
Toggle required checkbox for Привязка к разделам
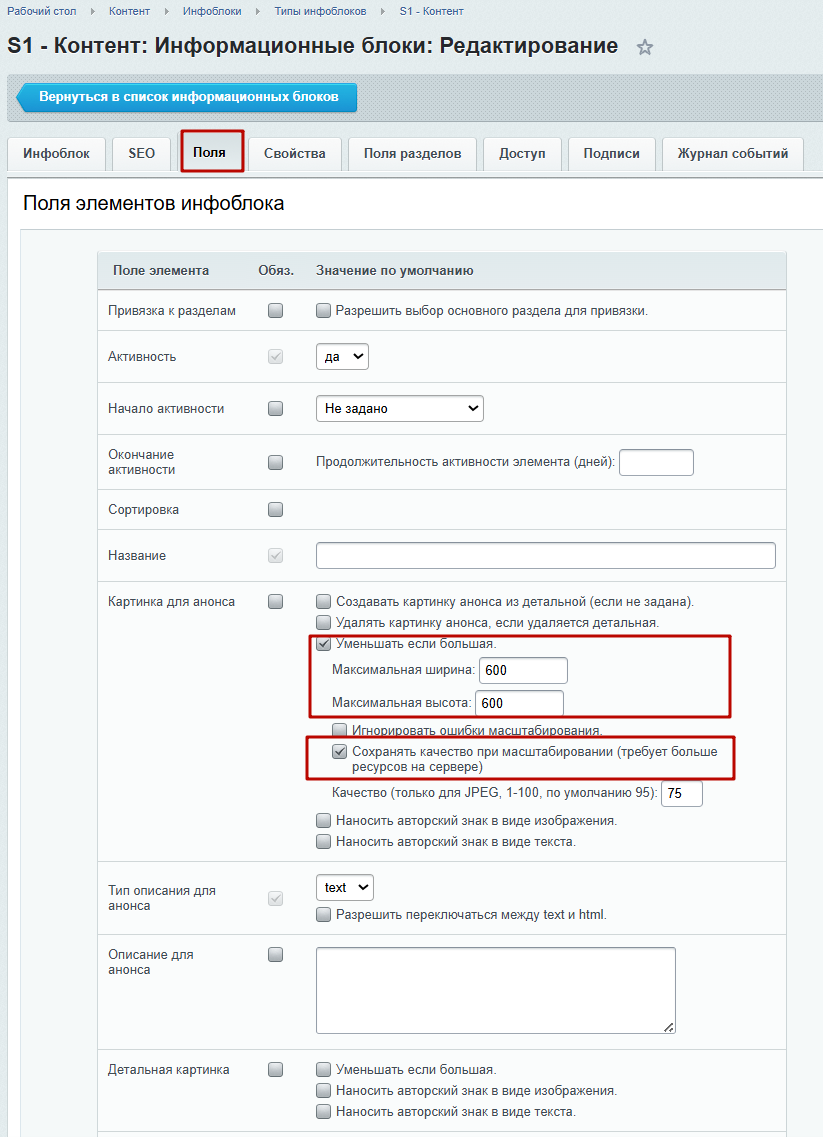point(276,311)
